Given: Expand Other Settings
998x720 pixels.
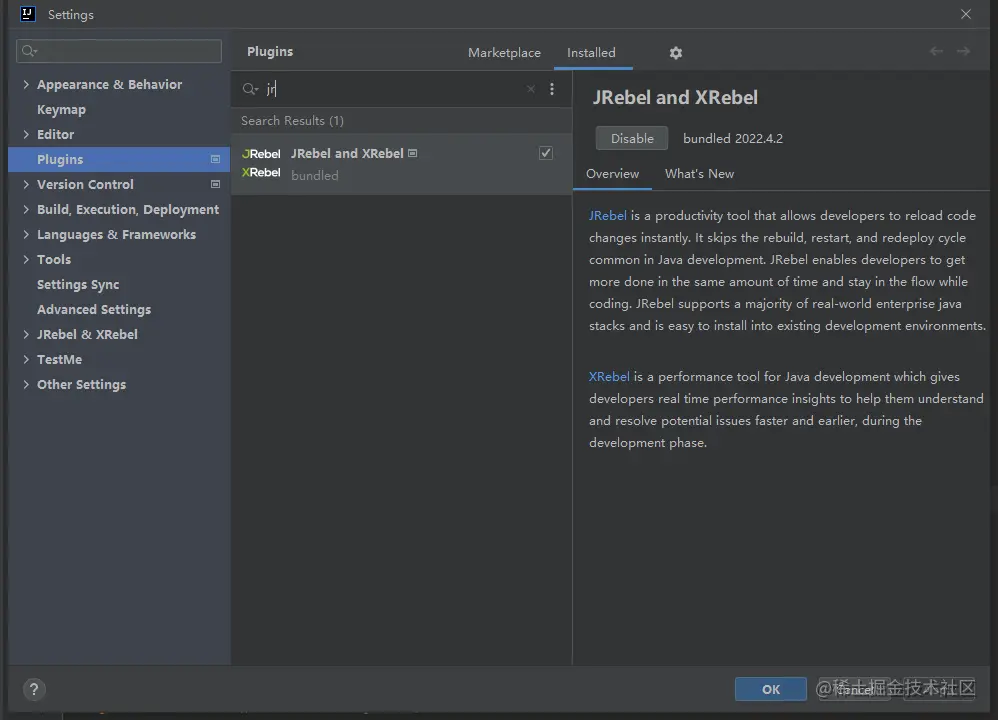Looking at the screenshot, I should coord(26,384).
